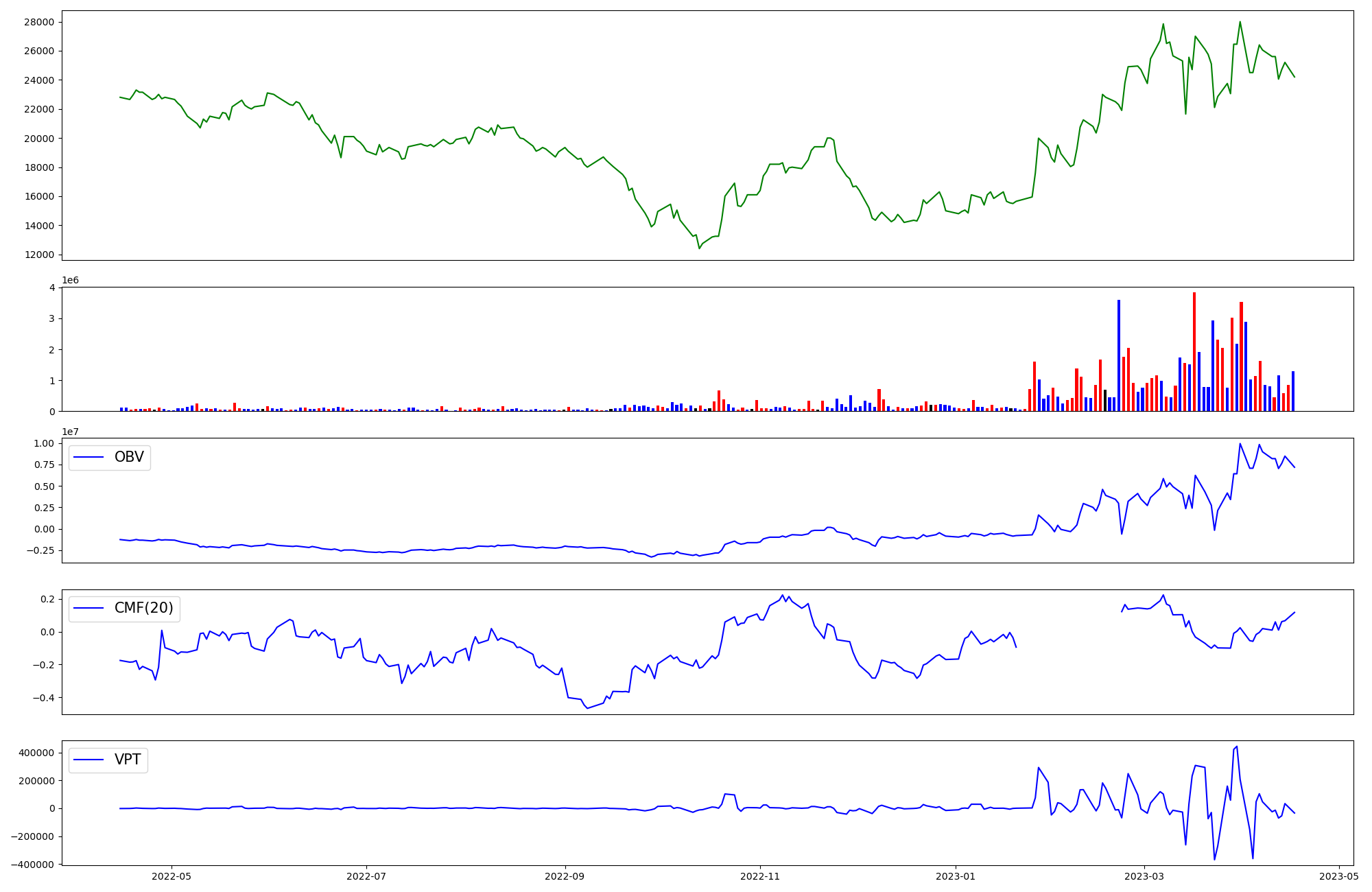Click the OBV legend label
The image size is (1372, 892).
129,457
